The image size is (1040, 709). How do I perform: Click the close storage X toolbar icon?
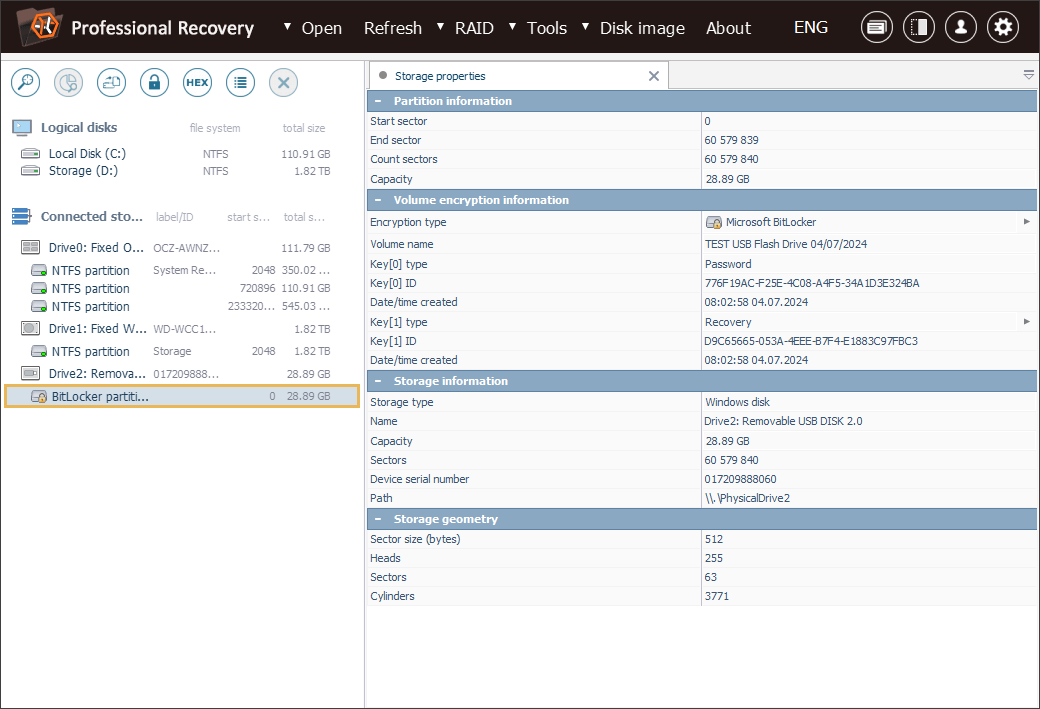click(x=283, y=83)
